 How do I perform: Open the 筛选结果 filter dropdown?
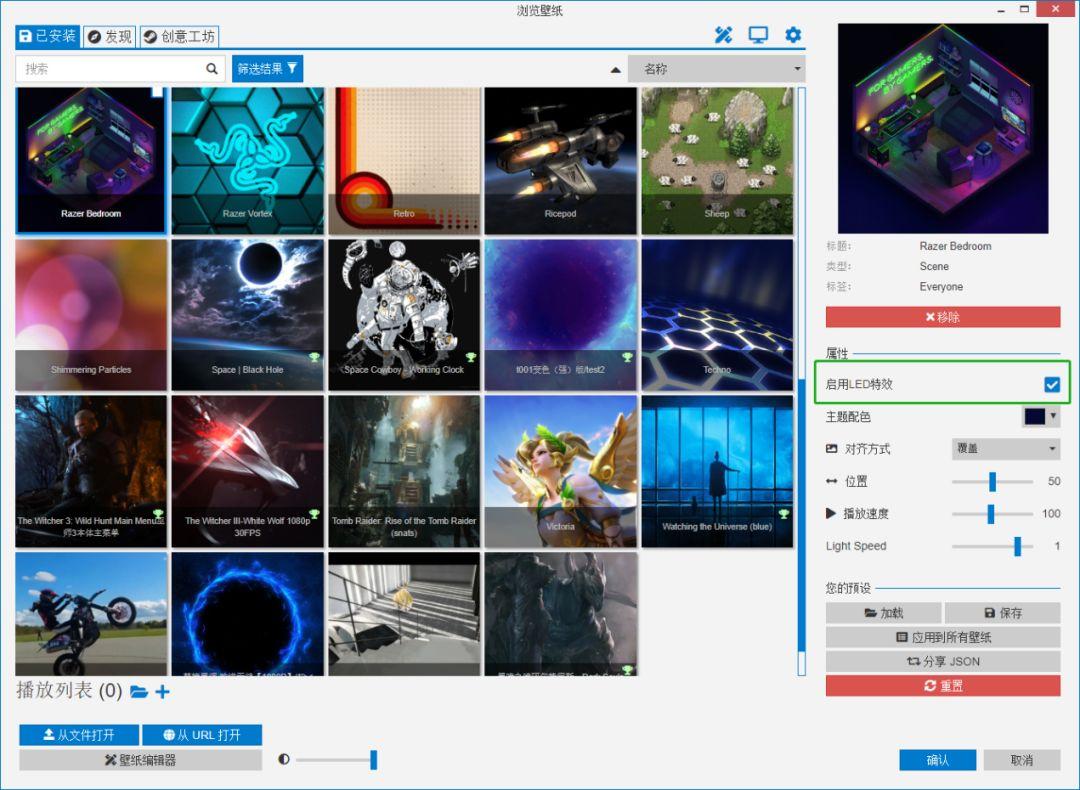point(267,69)
